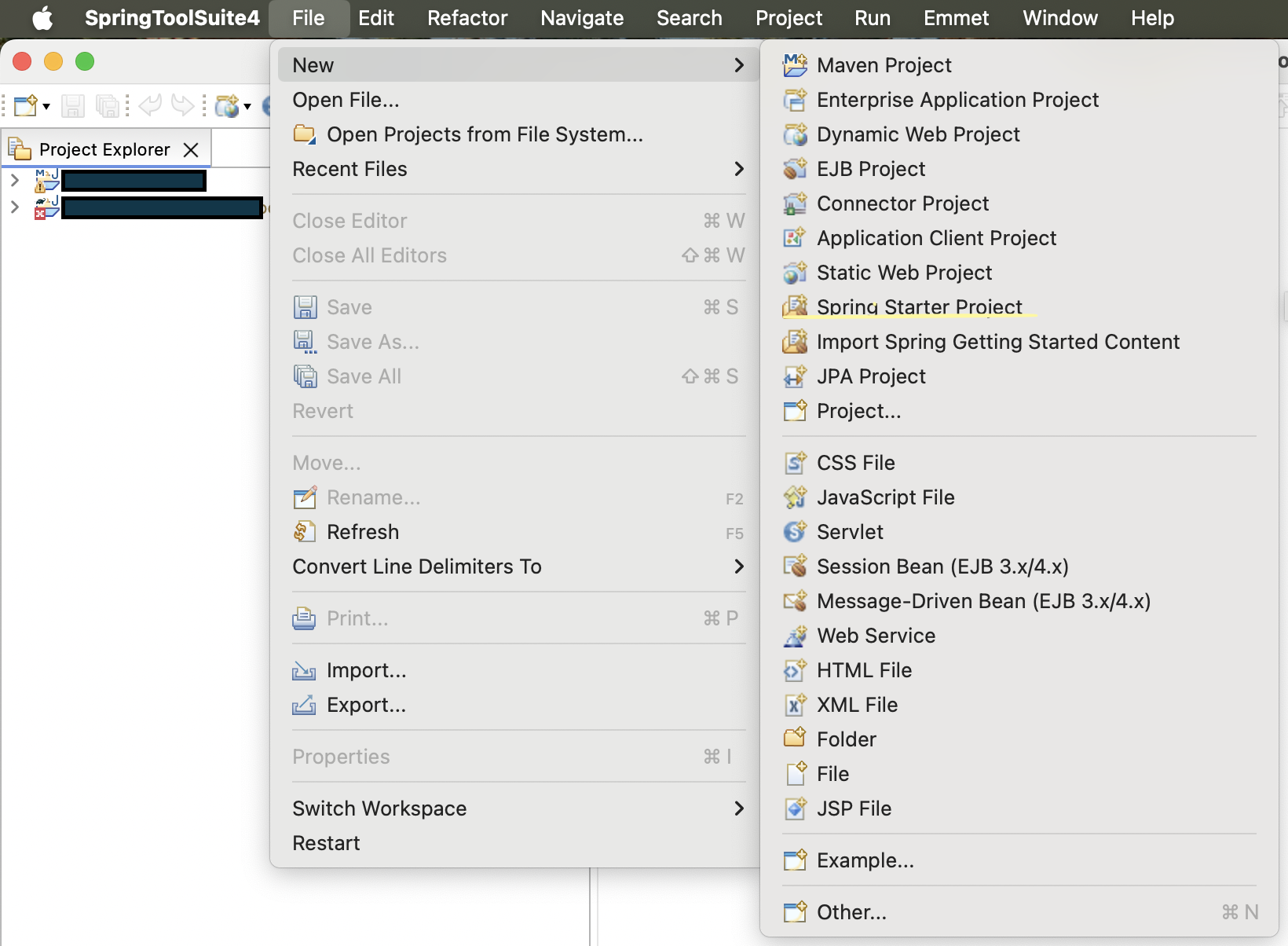Click the error-marked project icon in the tree

[x=46, y=208]
